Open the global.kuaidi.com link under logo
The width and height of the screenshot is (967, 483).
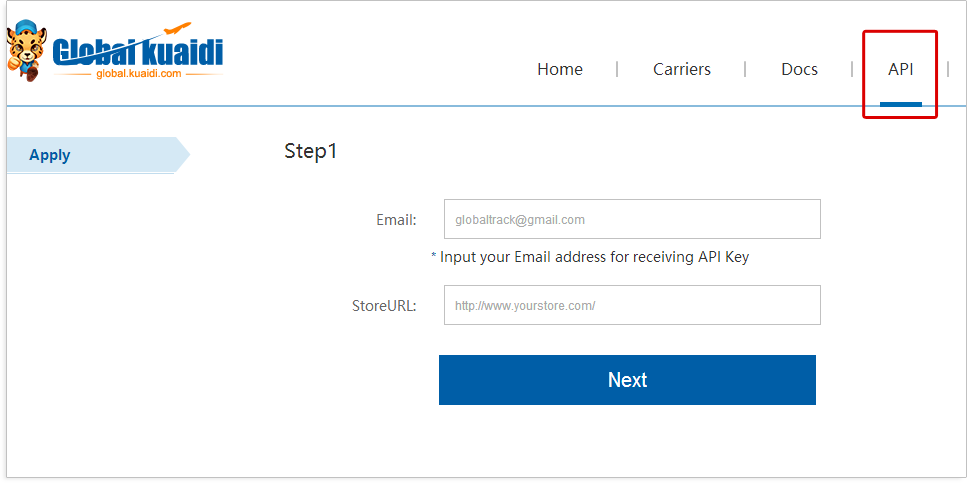tap(139, 73)
